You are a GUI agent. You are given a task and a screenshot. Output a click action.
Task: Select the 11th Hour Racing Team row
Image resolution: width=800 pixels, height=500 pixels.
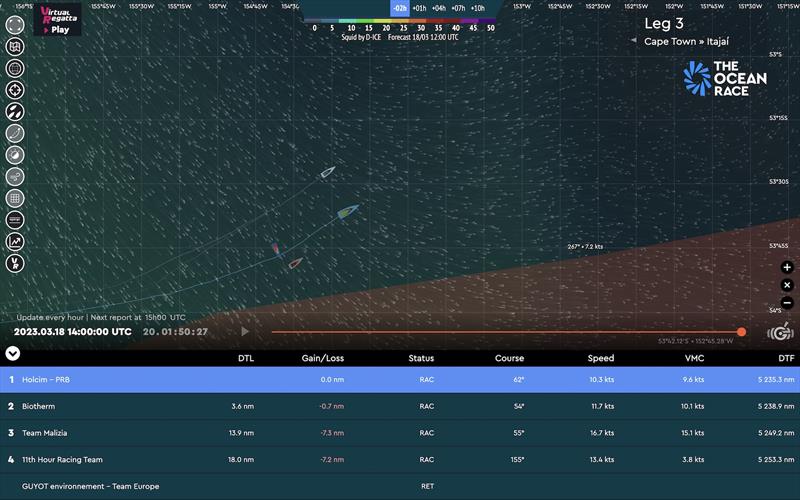click(400, 459)
